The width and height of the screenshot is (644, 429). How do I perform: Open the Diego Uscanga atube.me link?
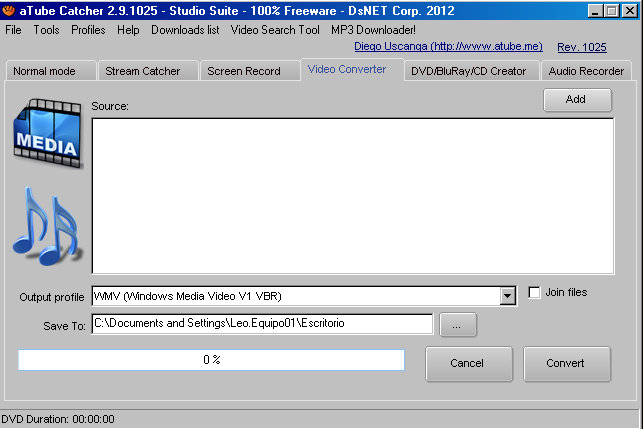(446, 47)
